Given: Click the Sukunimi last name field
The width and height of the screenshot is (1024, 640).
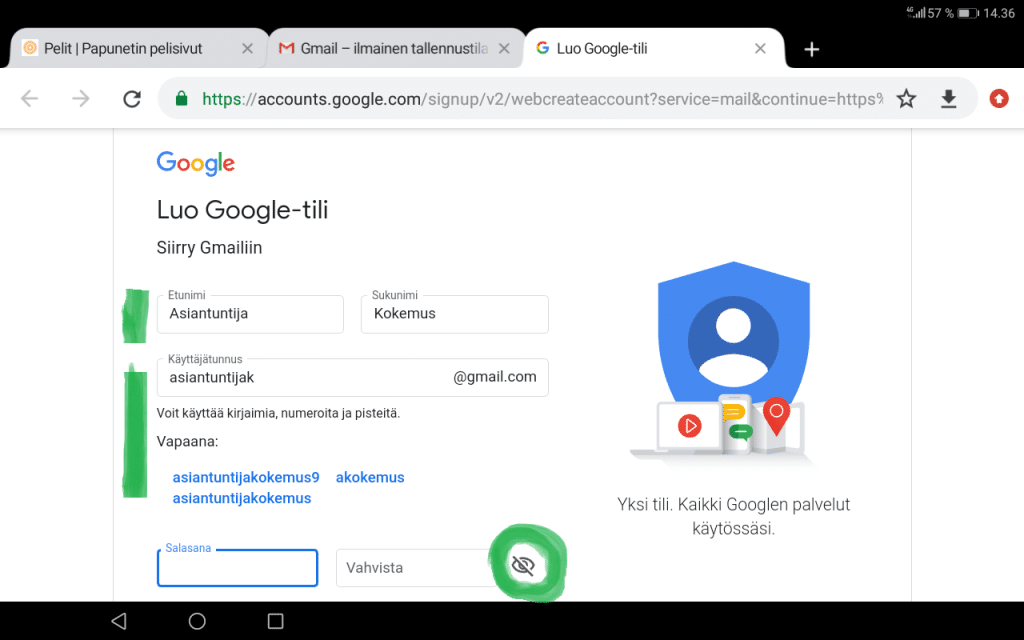Looking at the screenshot, I should pos(455,314).
